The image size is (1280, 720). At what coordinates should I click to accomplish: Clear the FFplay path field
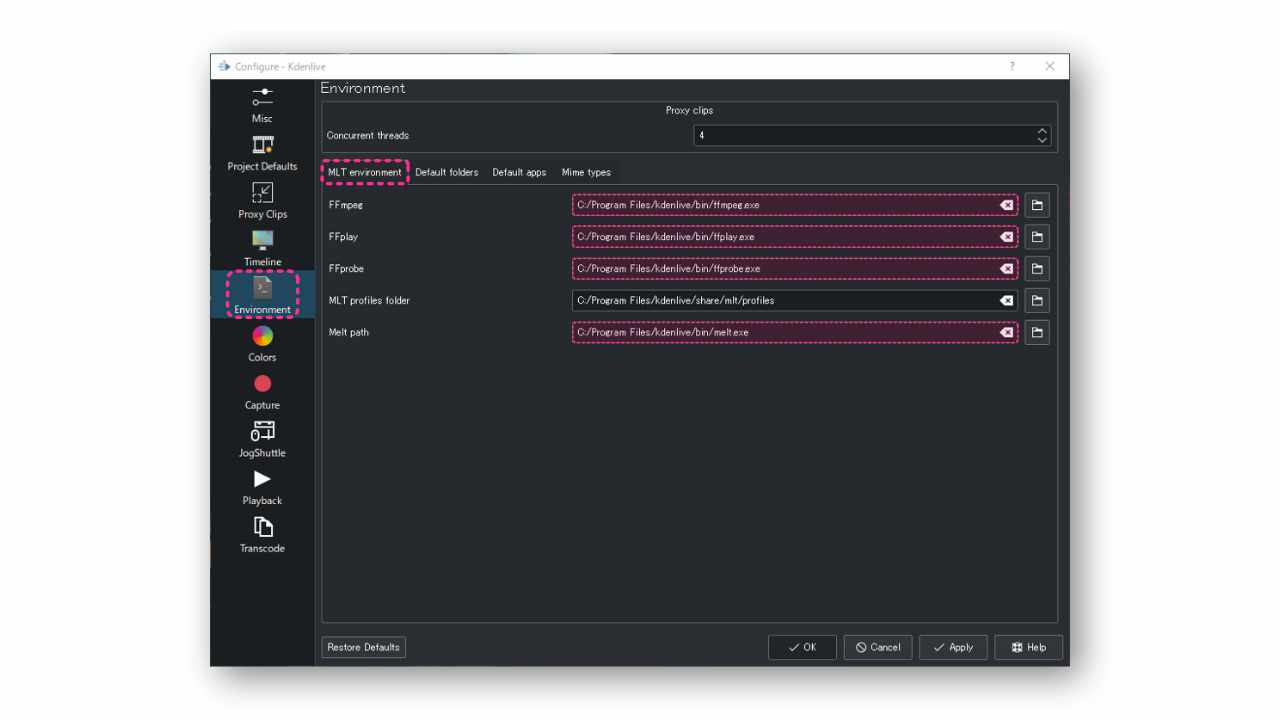point(1006,237)
